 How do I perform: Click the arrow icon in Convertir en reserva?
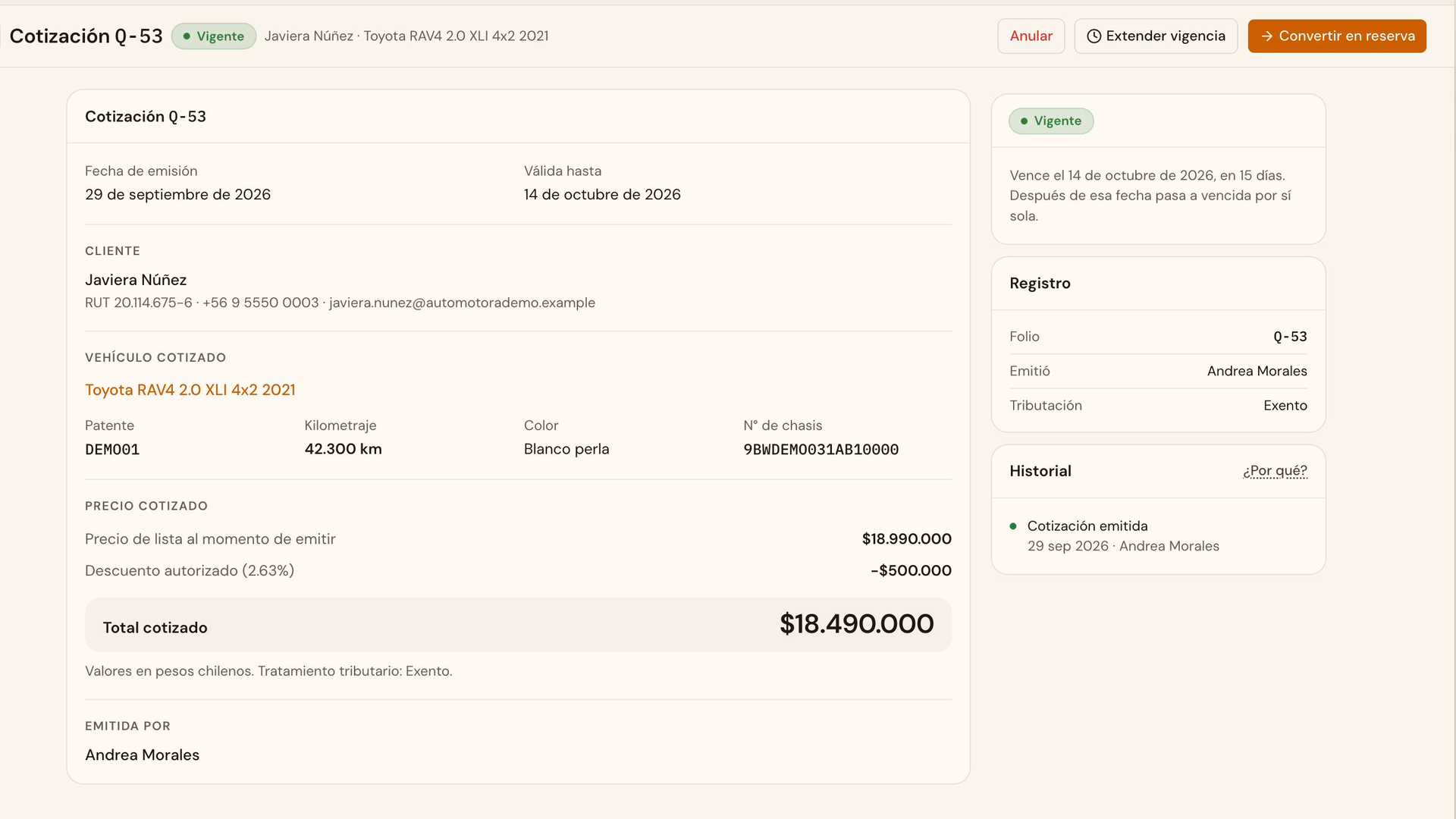1266,36
